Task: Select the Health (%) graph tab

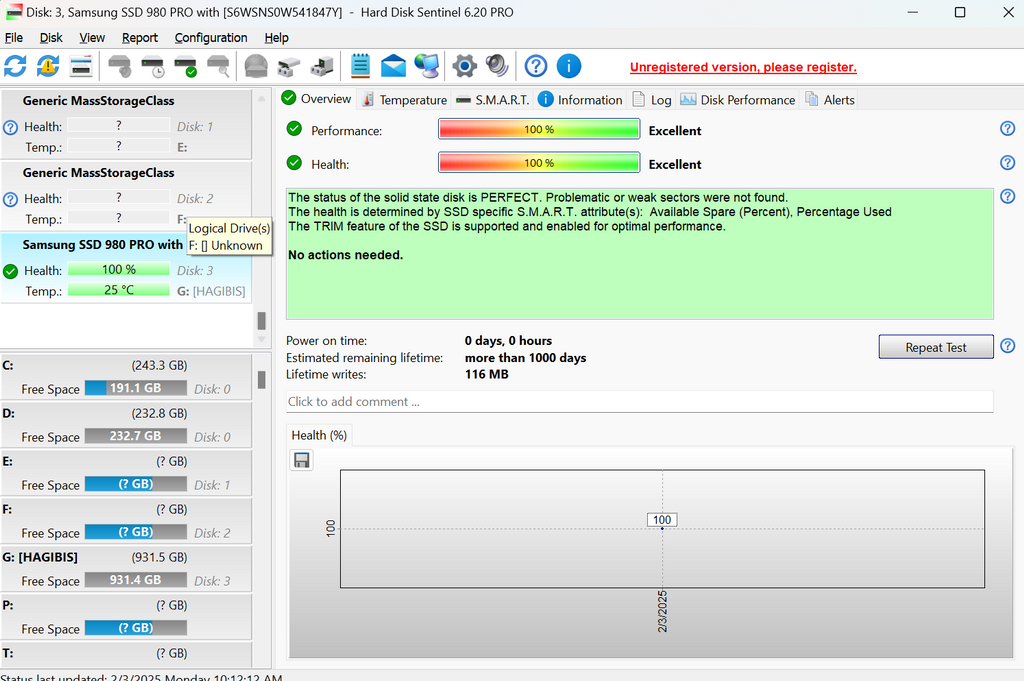Action: coord(319,436)
